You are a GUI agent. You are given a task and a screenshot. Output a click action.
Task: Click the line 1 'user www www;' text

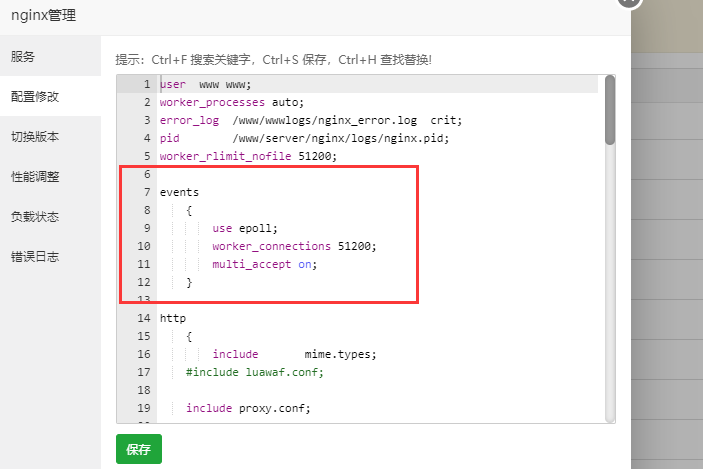(205, 84)
